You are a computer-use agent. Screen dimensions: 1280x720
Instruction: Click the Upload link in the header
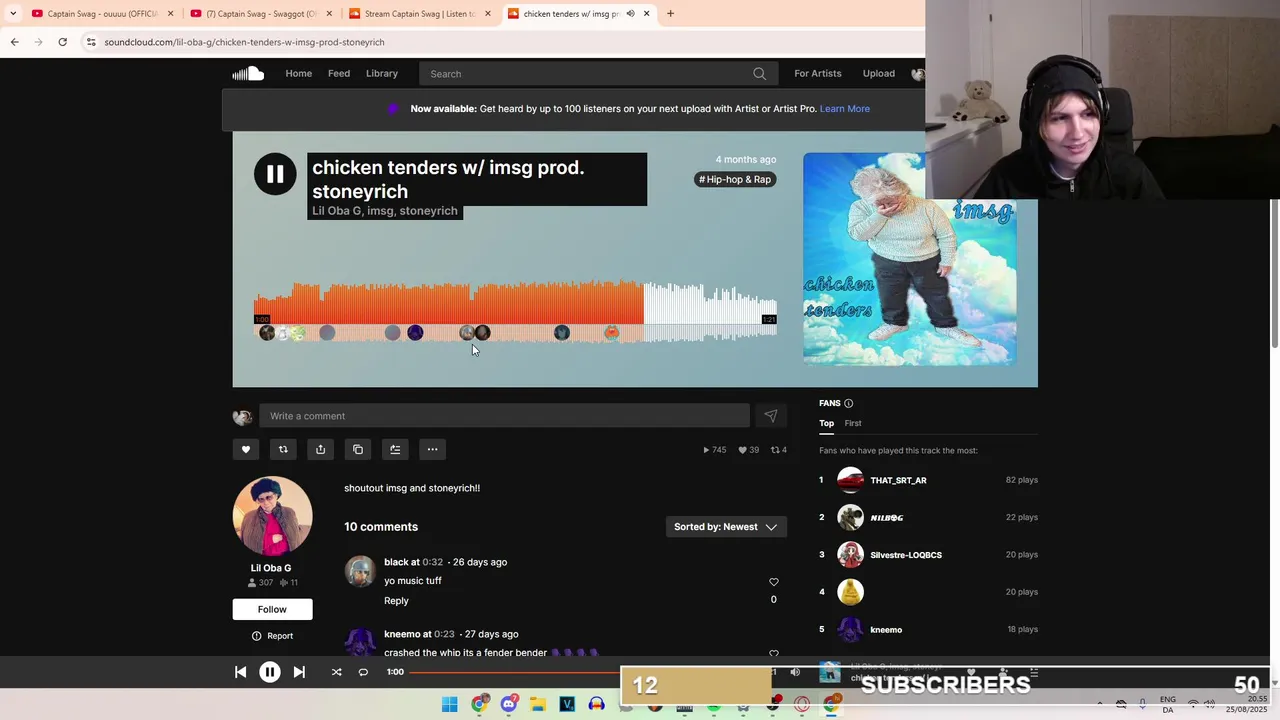tap(879, 73)
